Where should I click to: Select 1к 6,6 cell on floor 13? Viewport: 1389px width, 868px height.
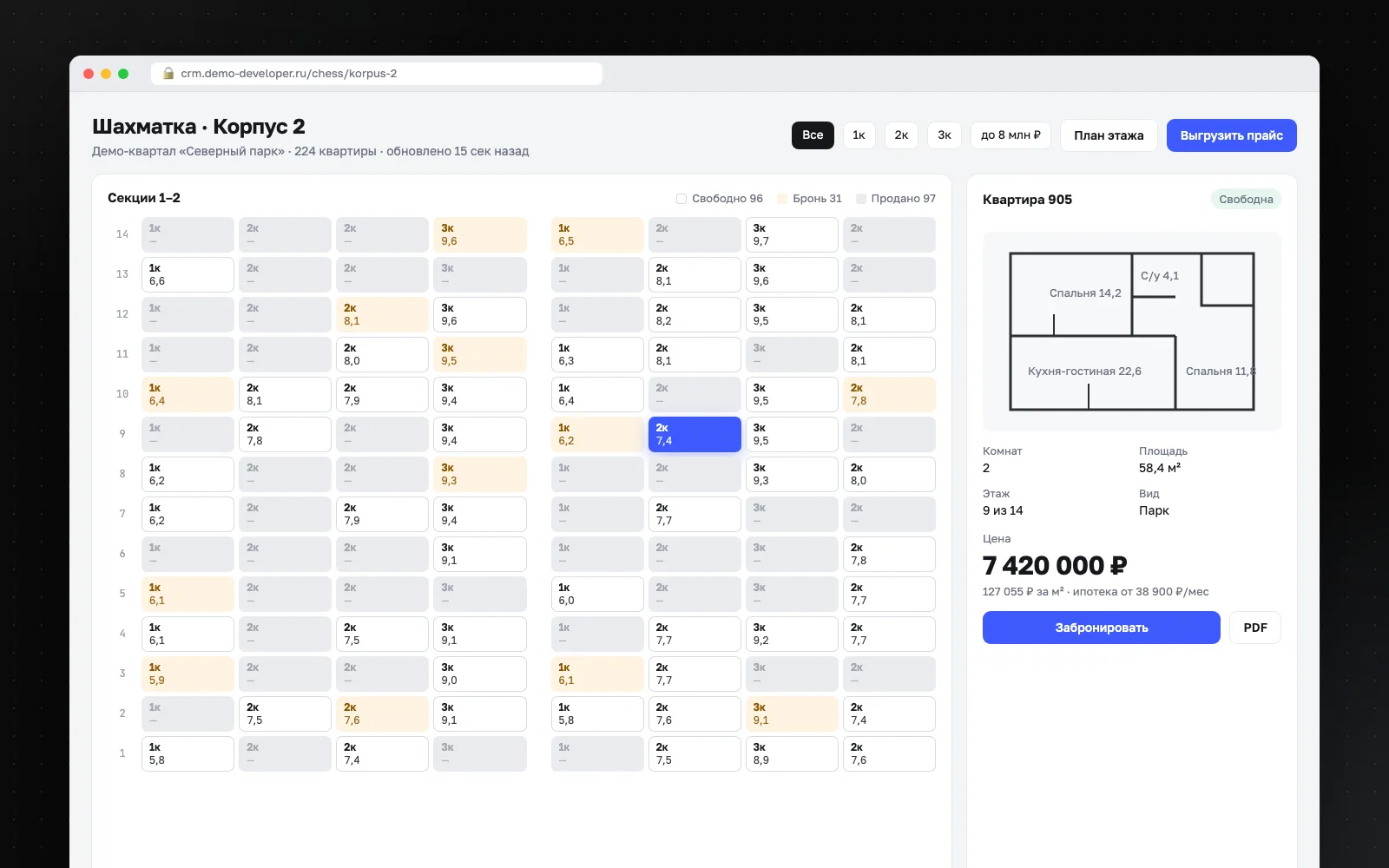pyautogui.click(x=188, y=274)
